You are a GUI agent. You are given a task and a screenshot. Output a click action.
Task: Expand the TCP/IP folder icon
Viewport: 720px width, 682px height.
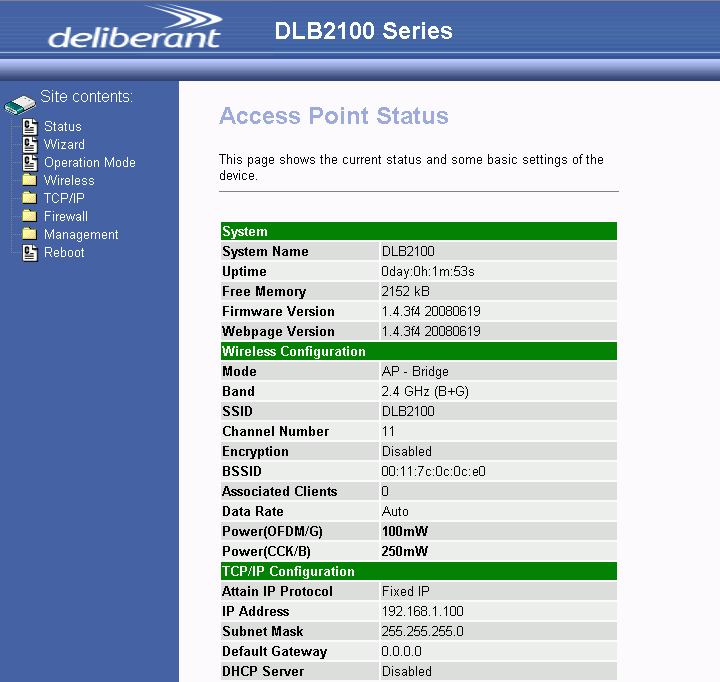point(29,199)
